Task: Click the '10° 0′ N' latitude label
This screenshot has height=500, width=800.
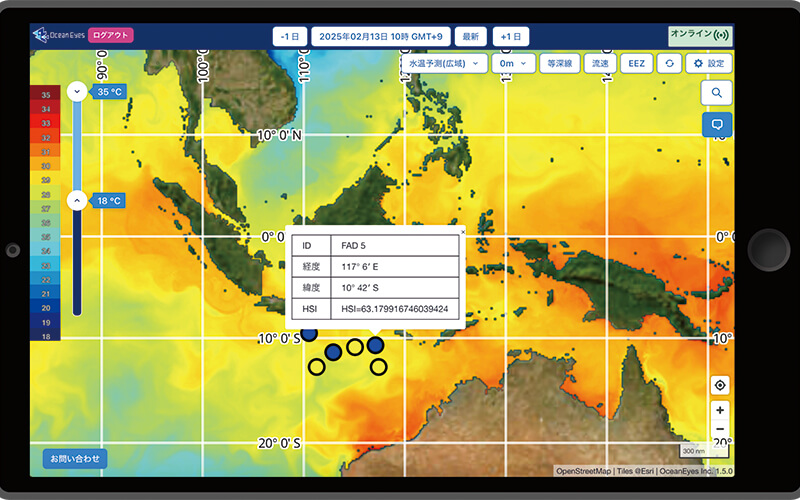Action: pyautogui.click(x=280, y=135)
